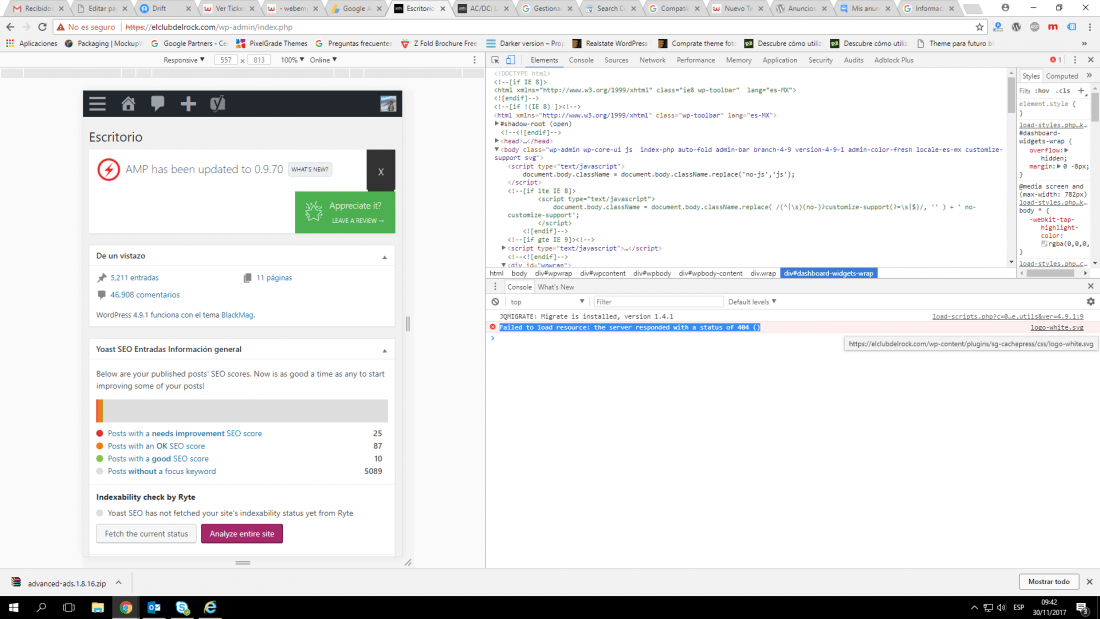Image resolution: width=1100 pixels, height=619 pixels.
Task: Close the console drawer
Action: click(1091, 286)
